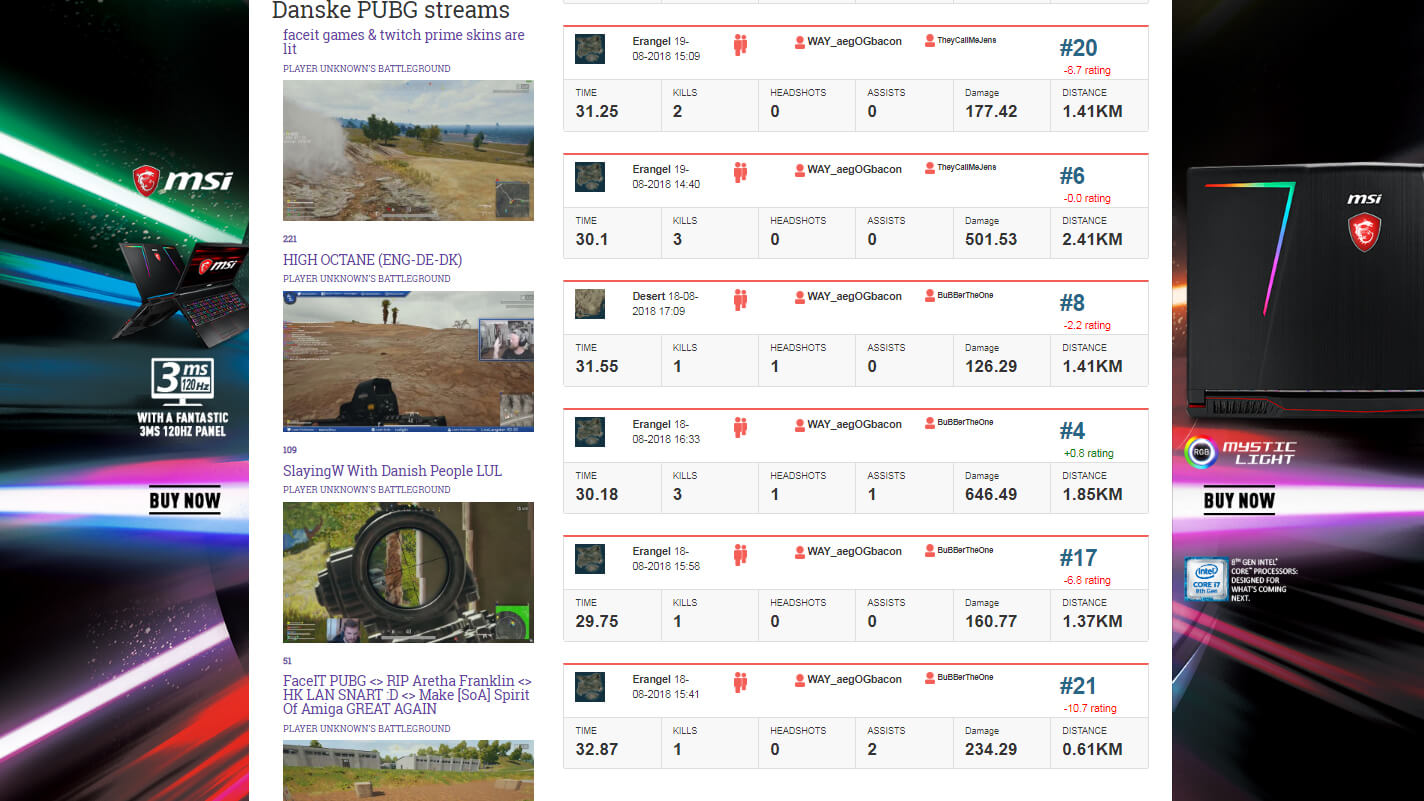The image size is (1424, 801).
Task: Click BuBBerTheOne name in the #4 match
Action: pos(965,423)
